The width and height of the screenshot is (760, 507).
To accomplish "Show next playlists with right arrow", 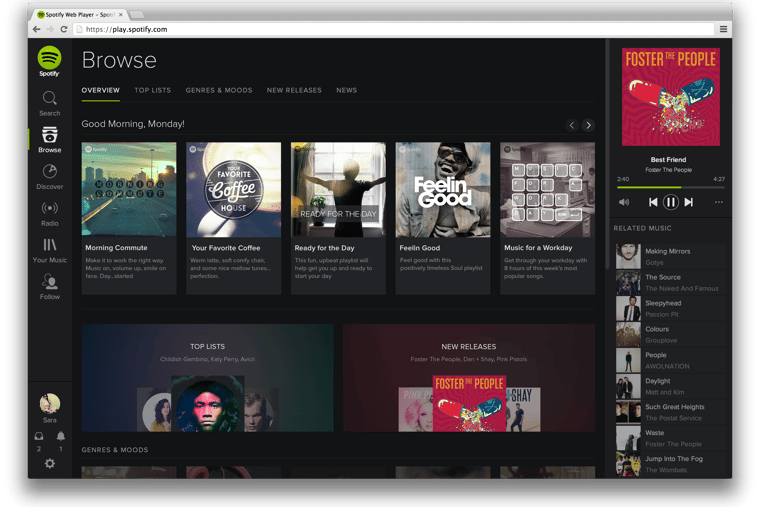I will pos(588,125).
